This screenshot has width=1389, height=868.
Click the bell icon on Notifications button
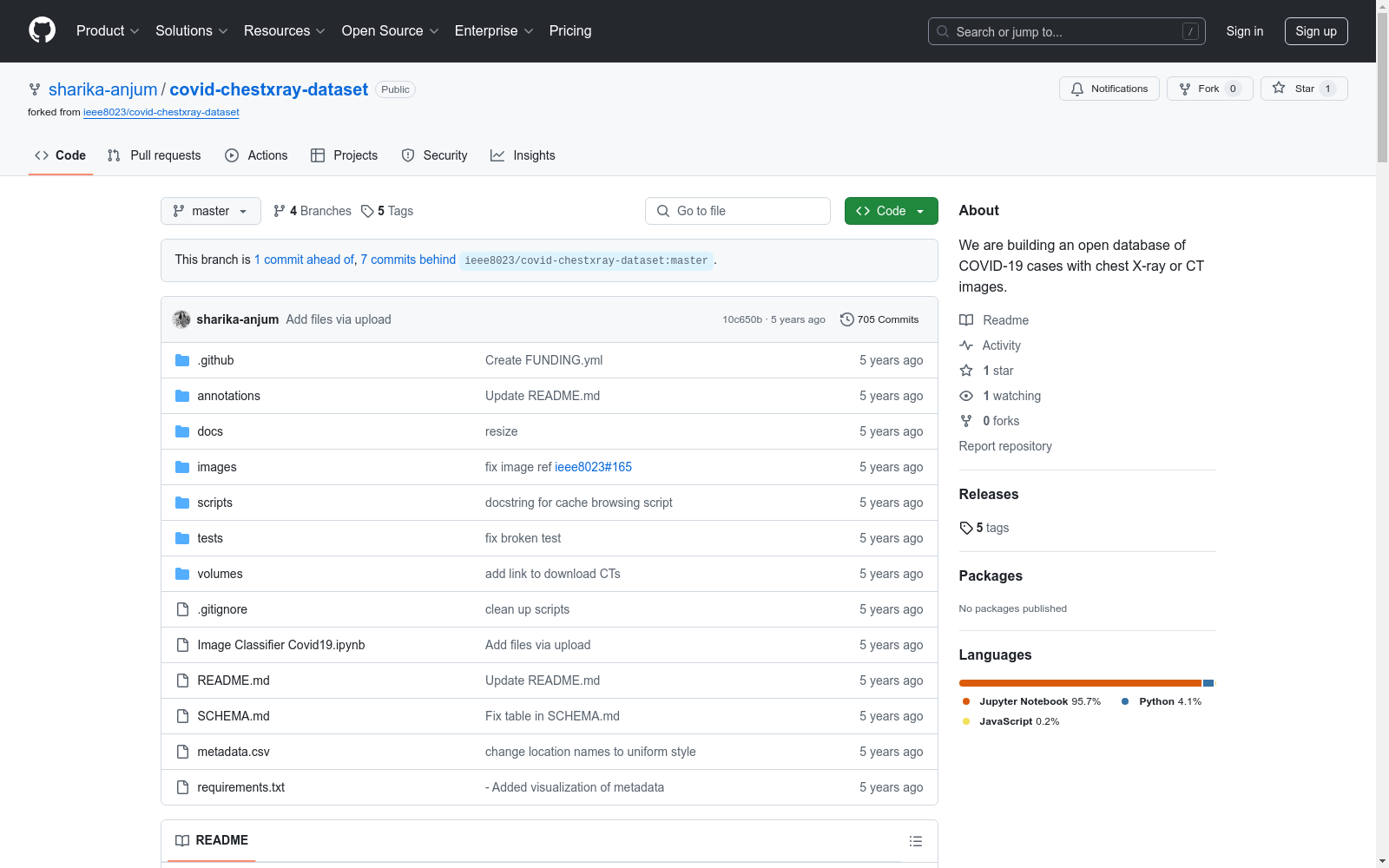pyautogui.click(x=1077, y=89)
